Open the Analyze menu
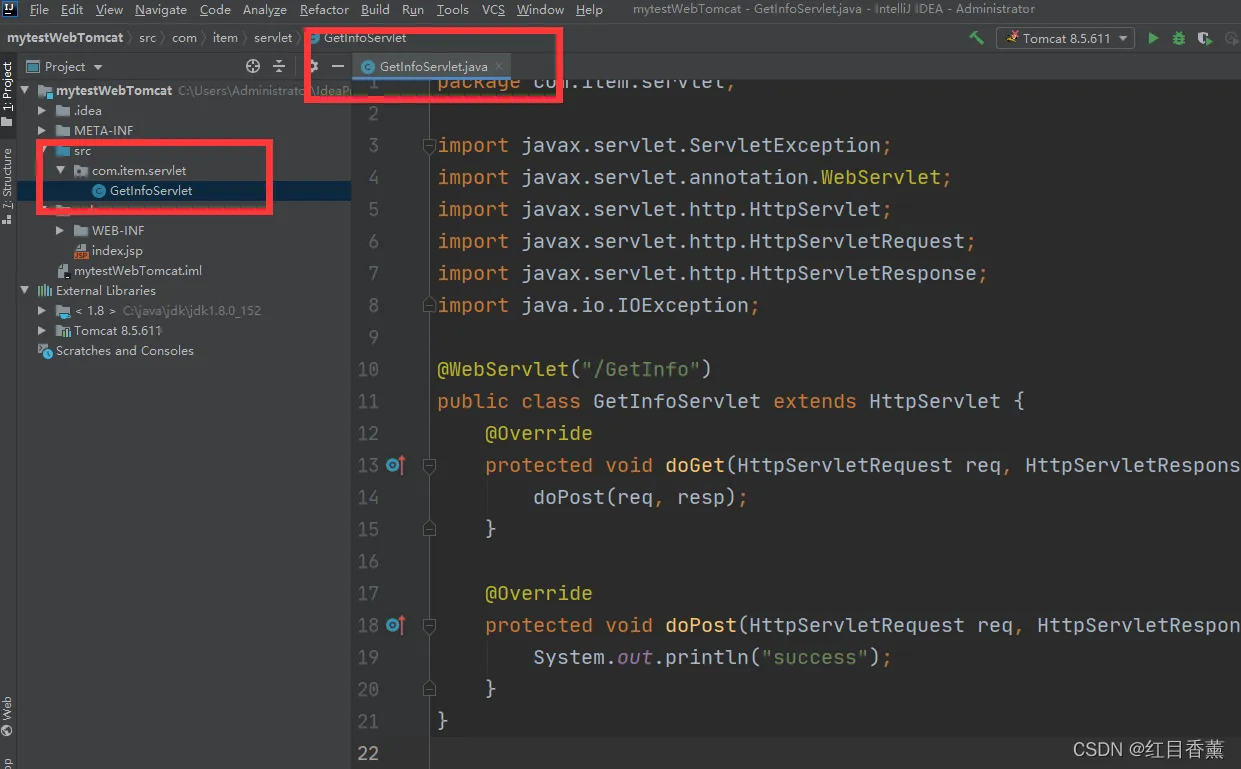The height and width of the screenshot is (769, 1241). point(265,9)
